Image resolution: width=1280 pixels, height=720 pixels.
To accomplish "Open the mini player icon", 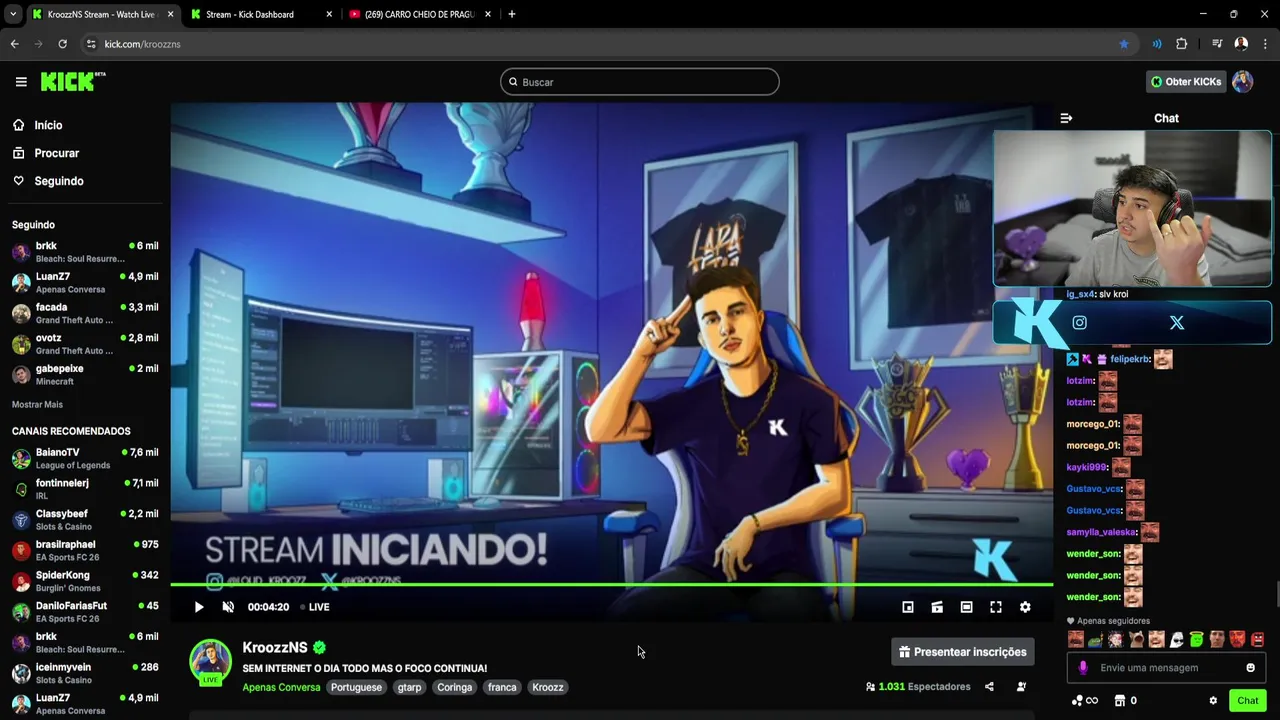I will 908,607.
